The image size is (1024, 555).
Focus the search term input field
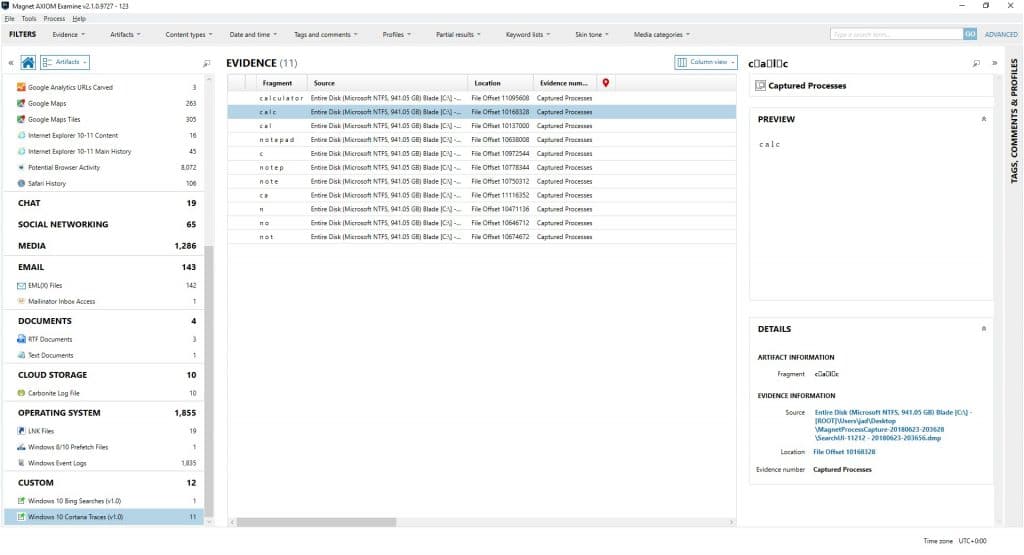click(897, 34)
